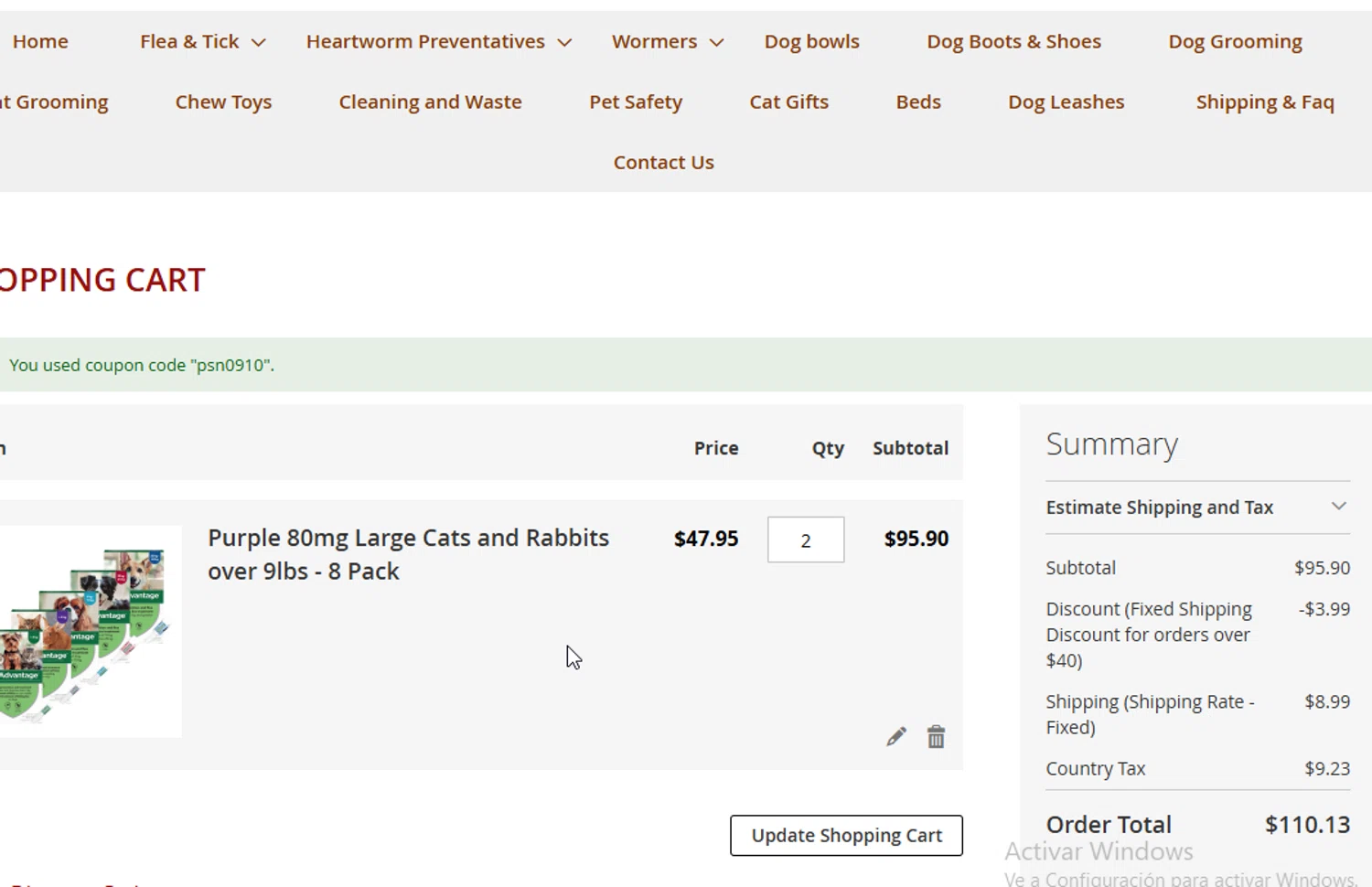
Task: Expand the Flea & Tick dropdown arrow
Action: pyautogui.click(x=259, y=43)
